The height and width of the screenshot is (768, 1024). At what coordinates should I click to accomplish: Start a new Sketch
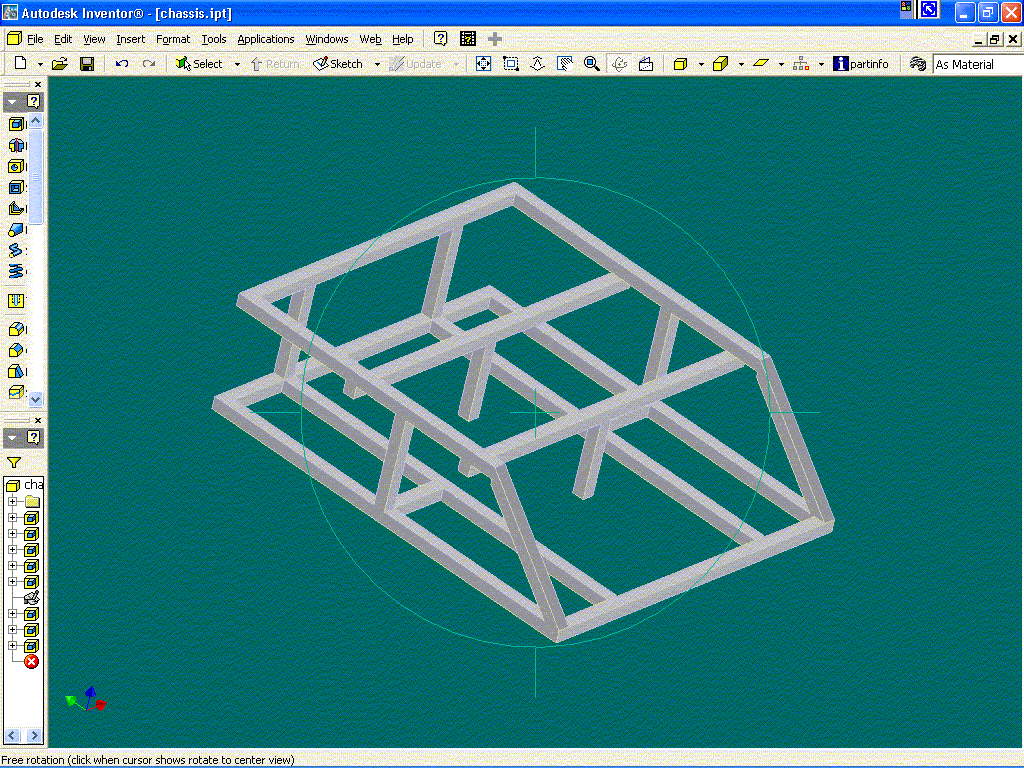coord(338,64)
